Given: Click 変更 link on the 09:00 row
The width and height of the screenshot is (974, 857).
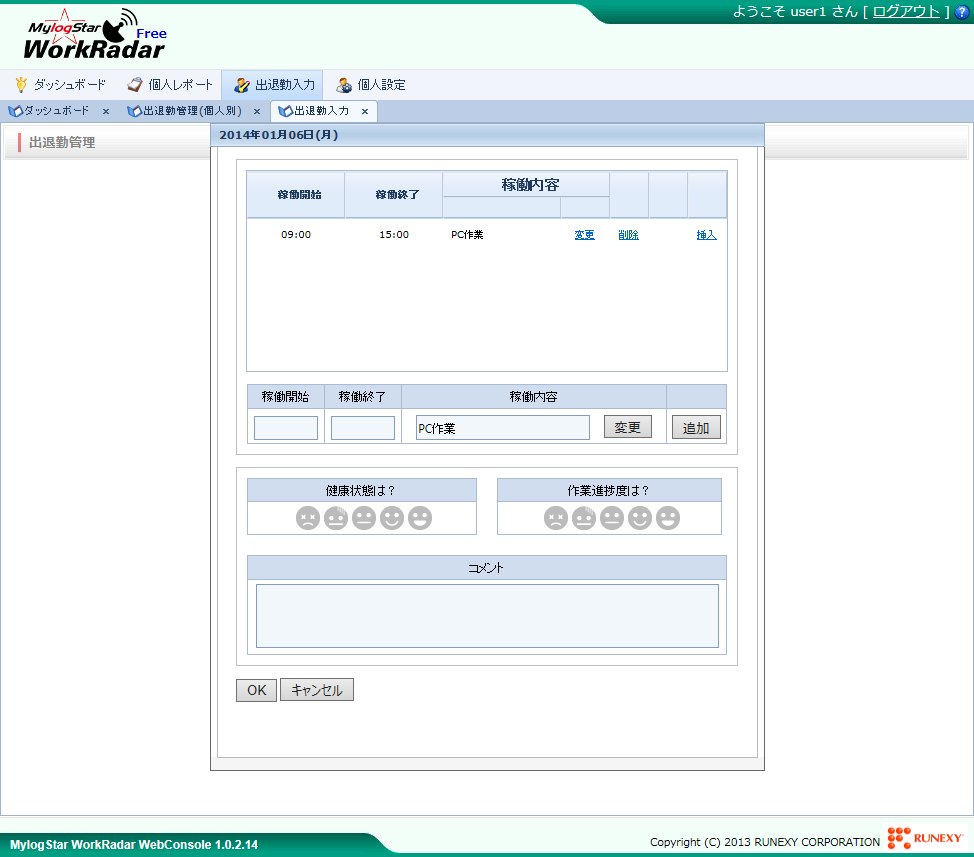Looking at the screenshot, I should (x=584, y=234).
